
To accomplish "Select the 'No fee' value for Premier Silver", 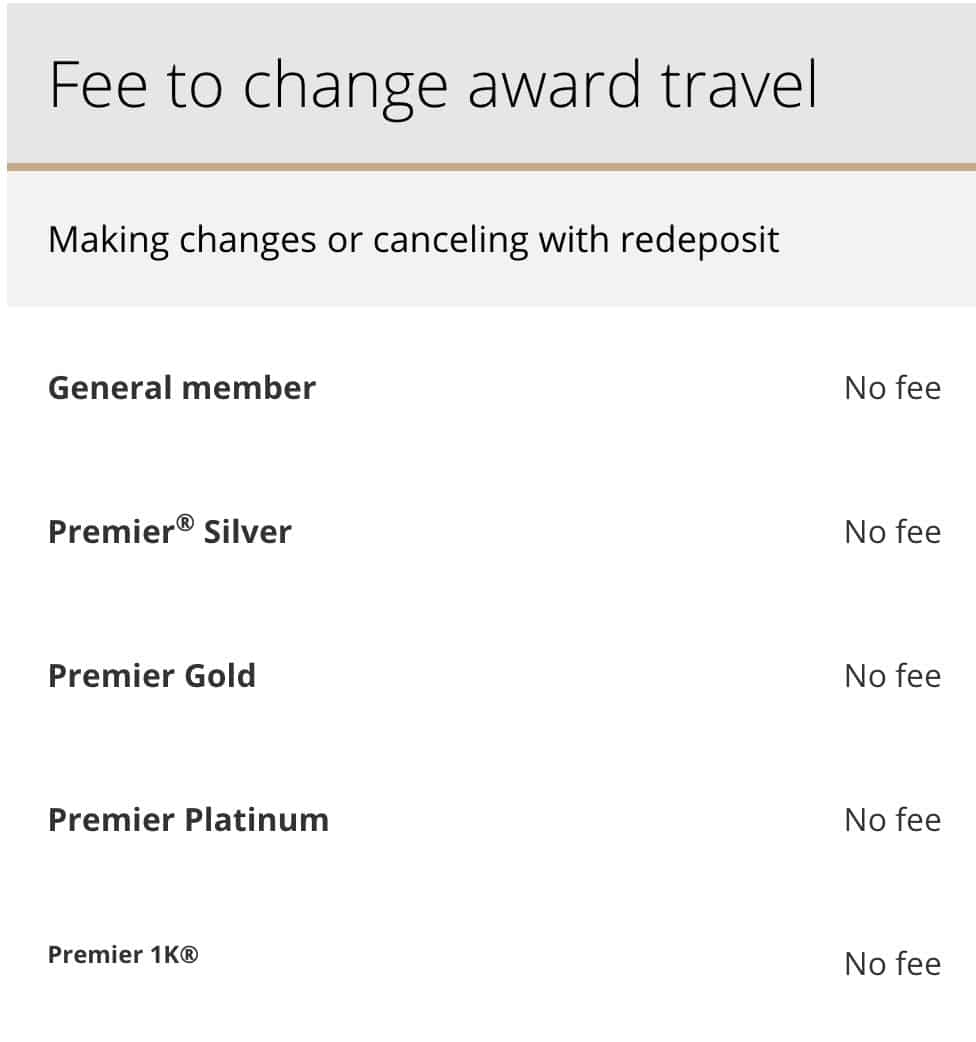I will [x=892, y=532].
